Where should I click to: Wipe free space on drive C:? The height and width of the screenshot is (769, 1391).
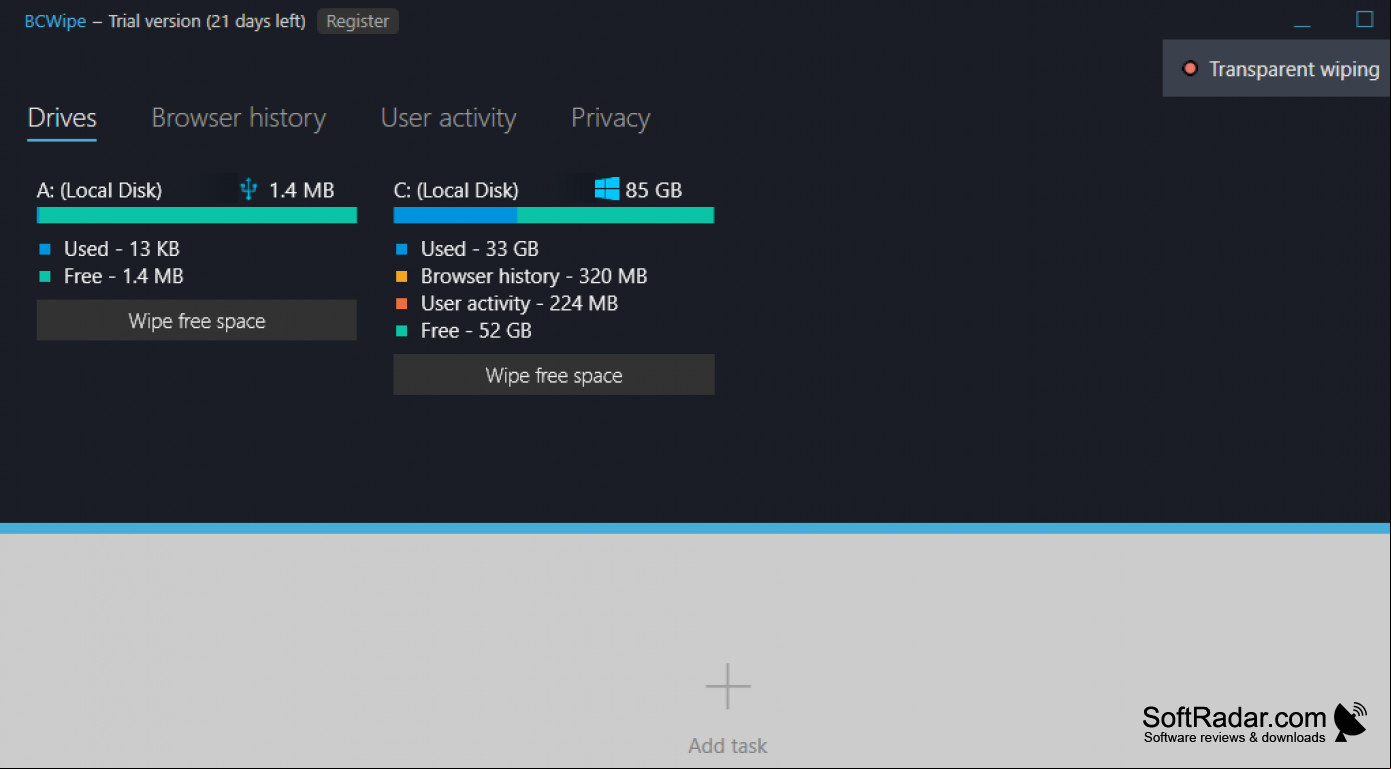tap(554, 375)
